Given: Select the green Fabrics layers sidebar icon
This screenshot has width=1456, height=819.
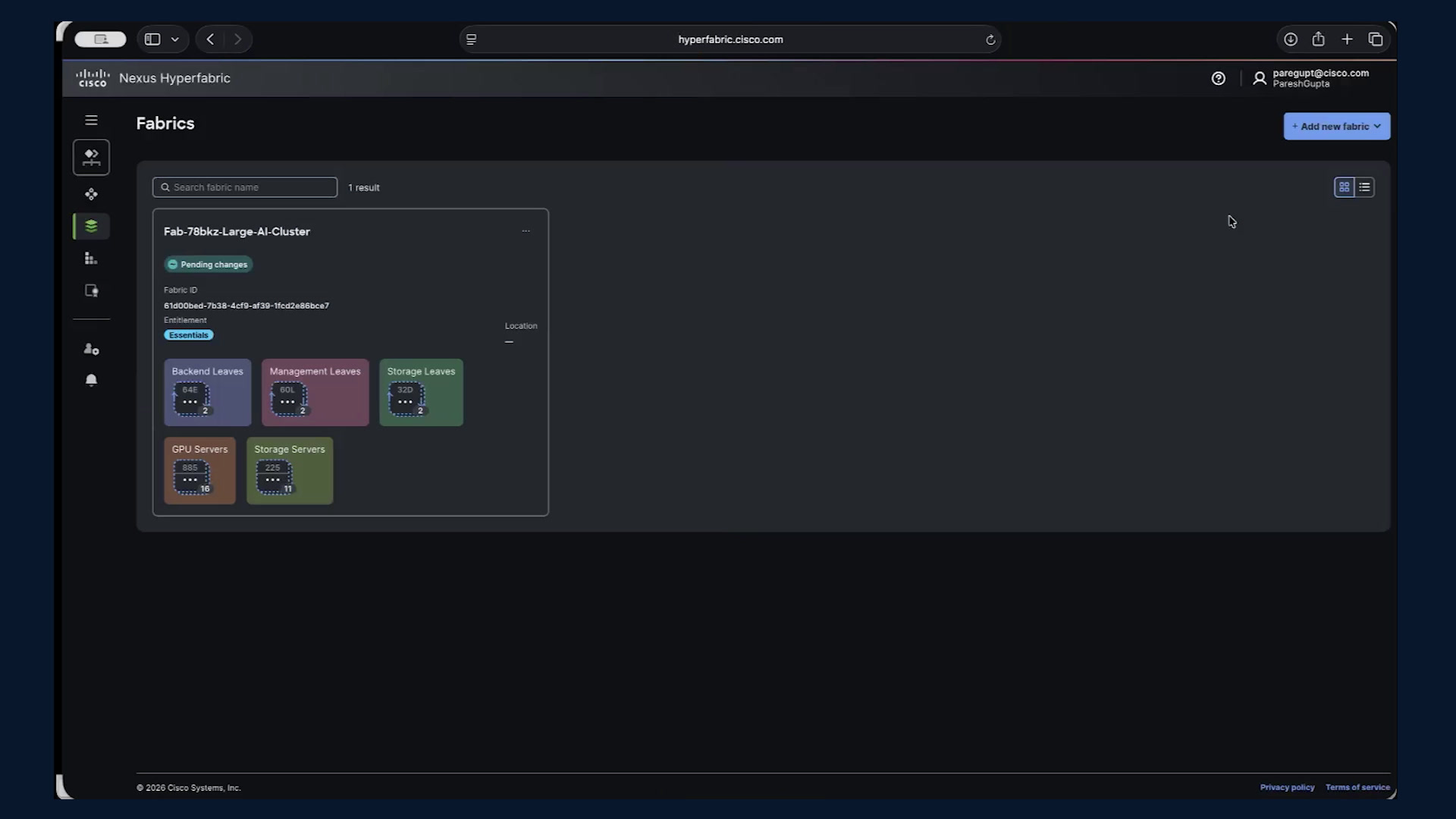Looking at the screenshot, I should (91, 226).
